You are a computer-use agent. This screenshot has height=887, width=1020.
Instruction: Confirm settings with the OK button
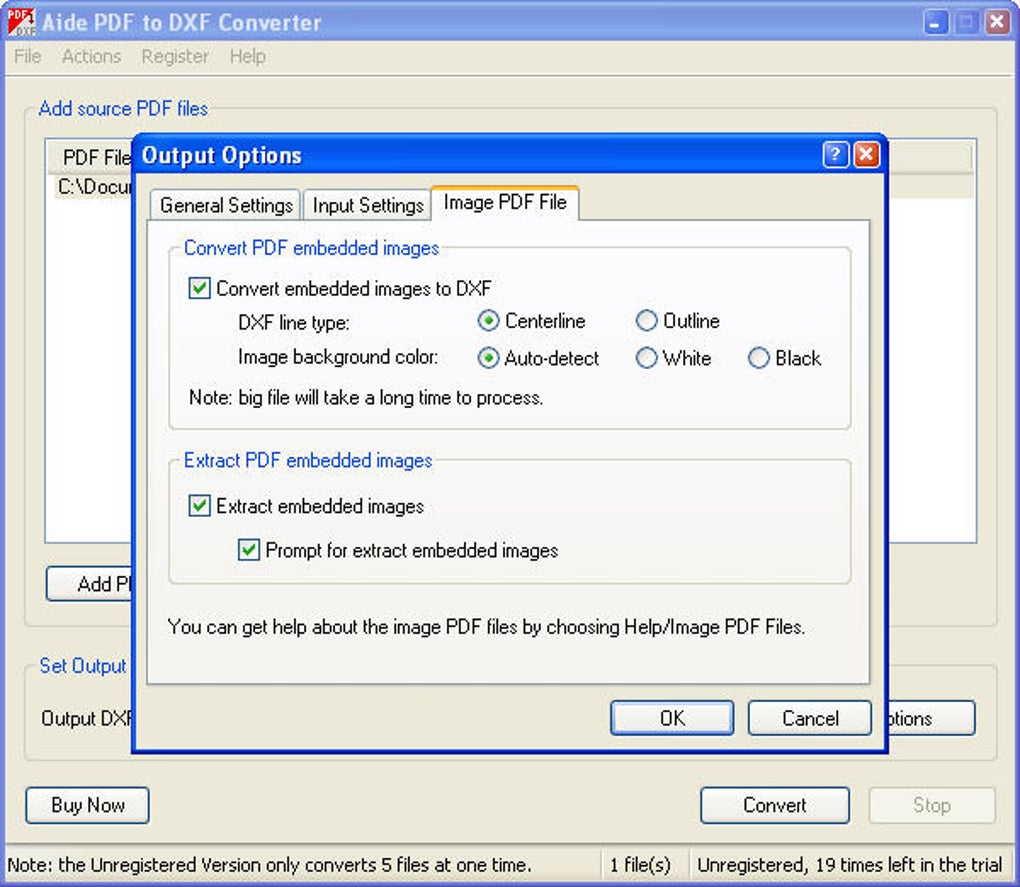click(671, 717)
